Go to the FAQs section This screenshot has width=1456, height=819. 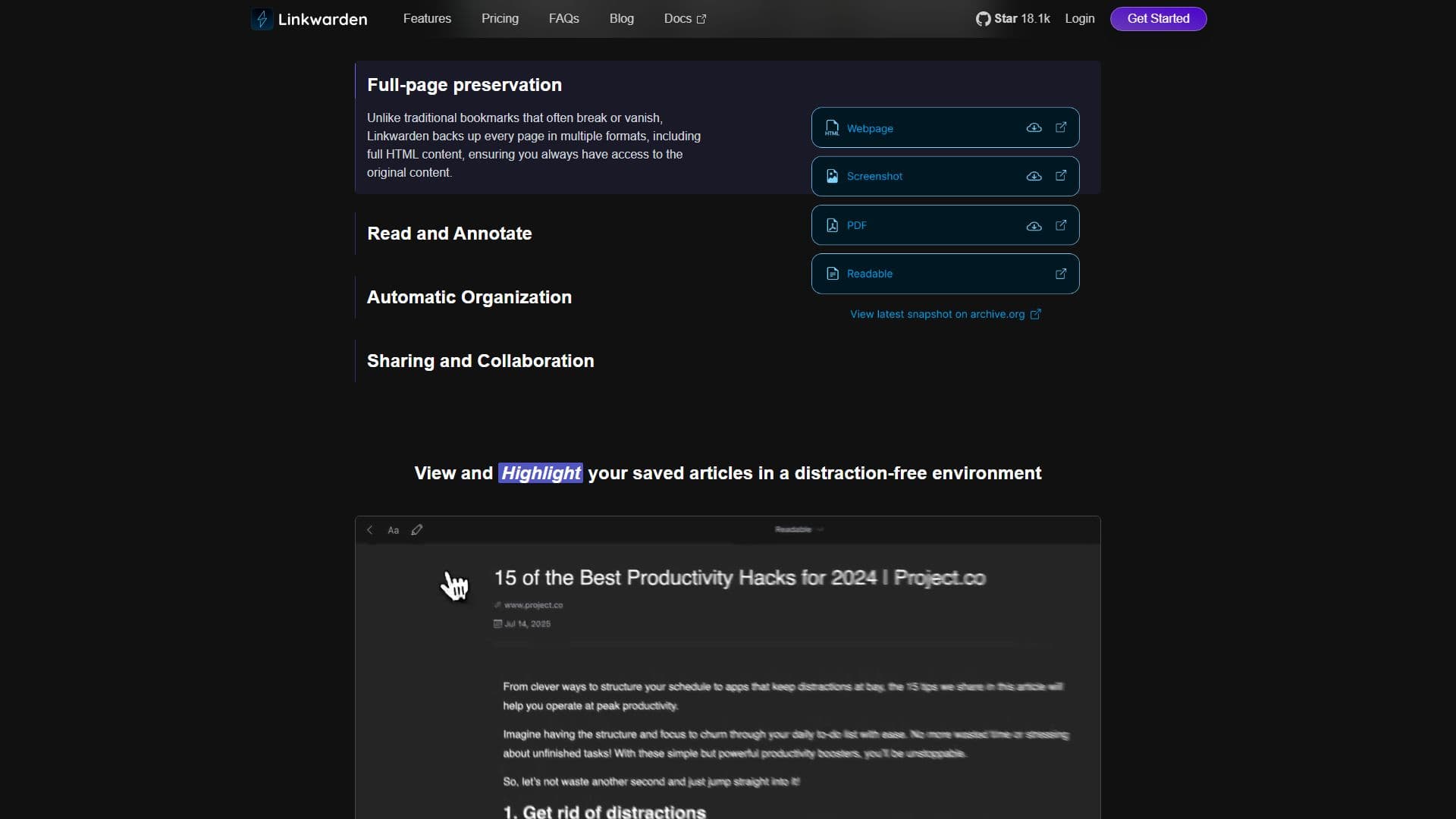click(x=563, y=19)
